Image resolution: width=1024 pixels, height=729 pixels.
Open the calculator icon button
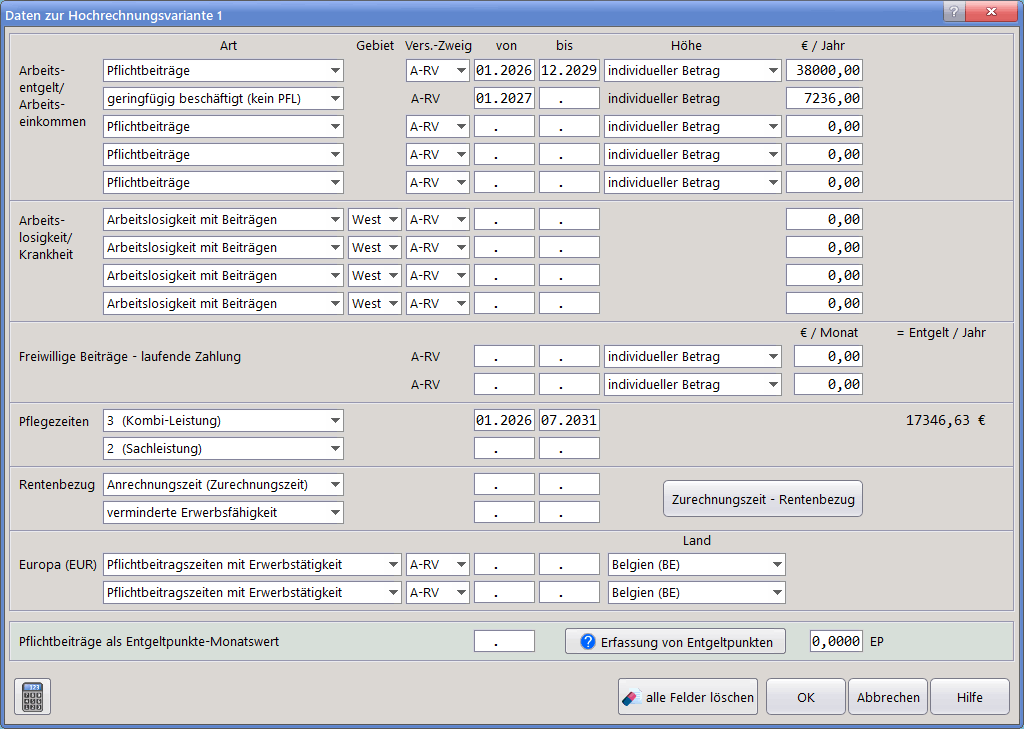coord(32,697)
